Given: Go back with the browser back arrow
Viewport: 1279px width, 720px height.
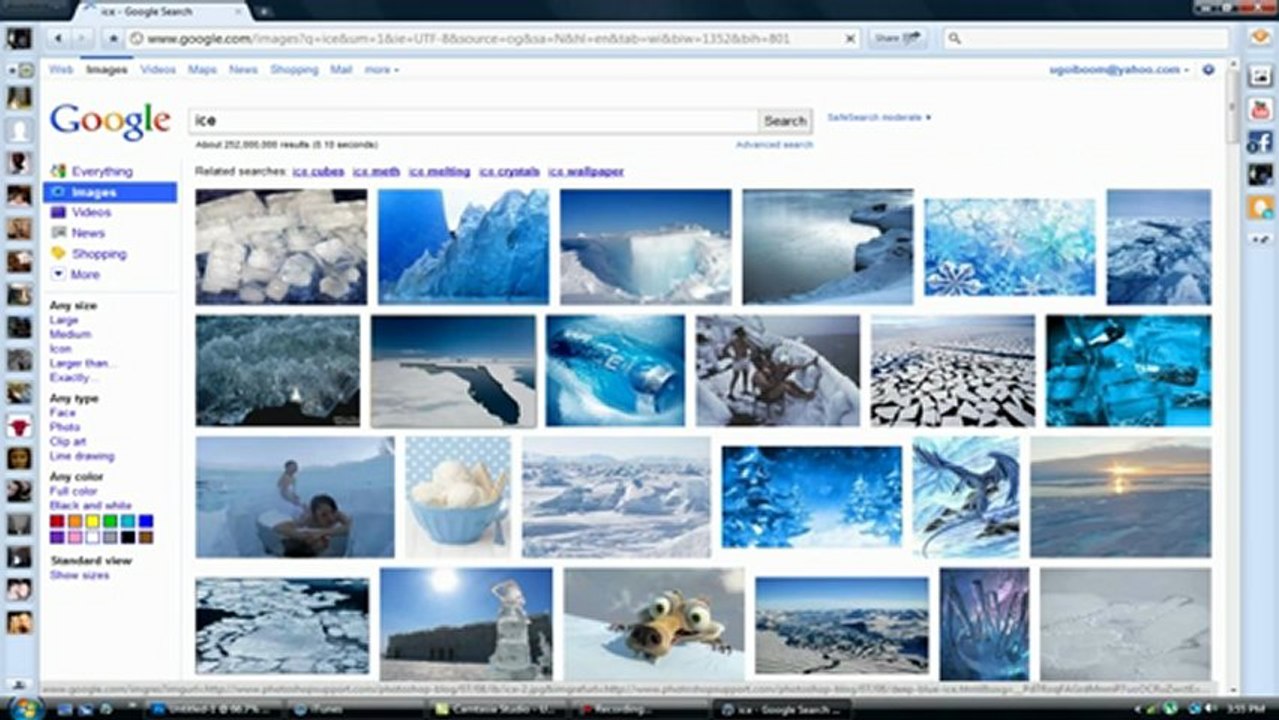Looking at the screenshot, I should (57, 38).
